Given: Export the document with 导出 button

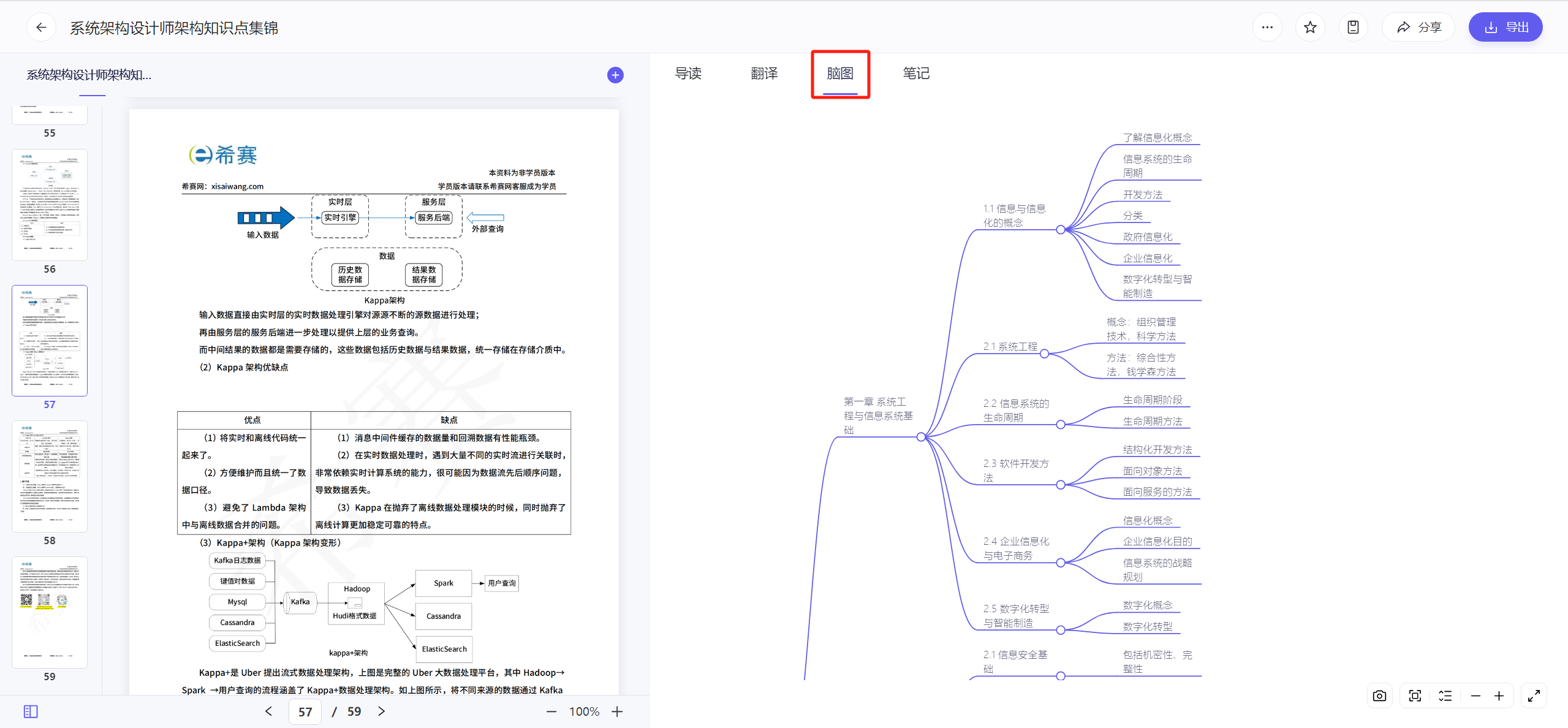Looking at the screenshot, I should point(1506,27).
